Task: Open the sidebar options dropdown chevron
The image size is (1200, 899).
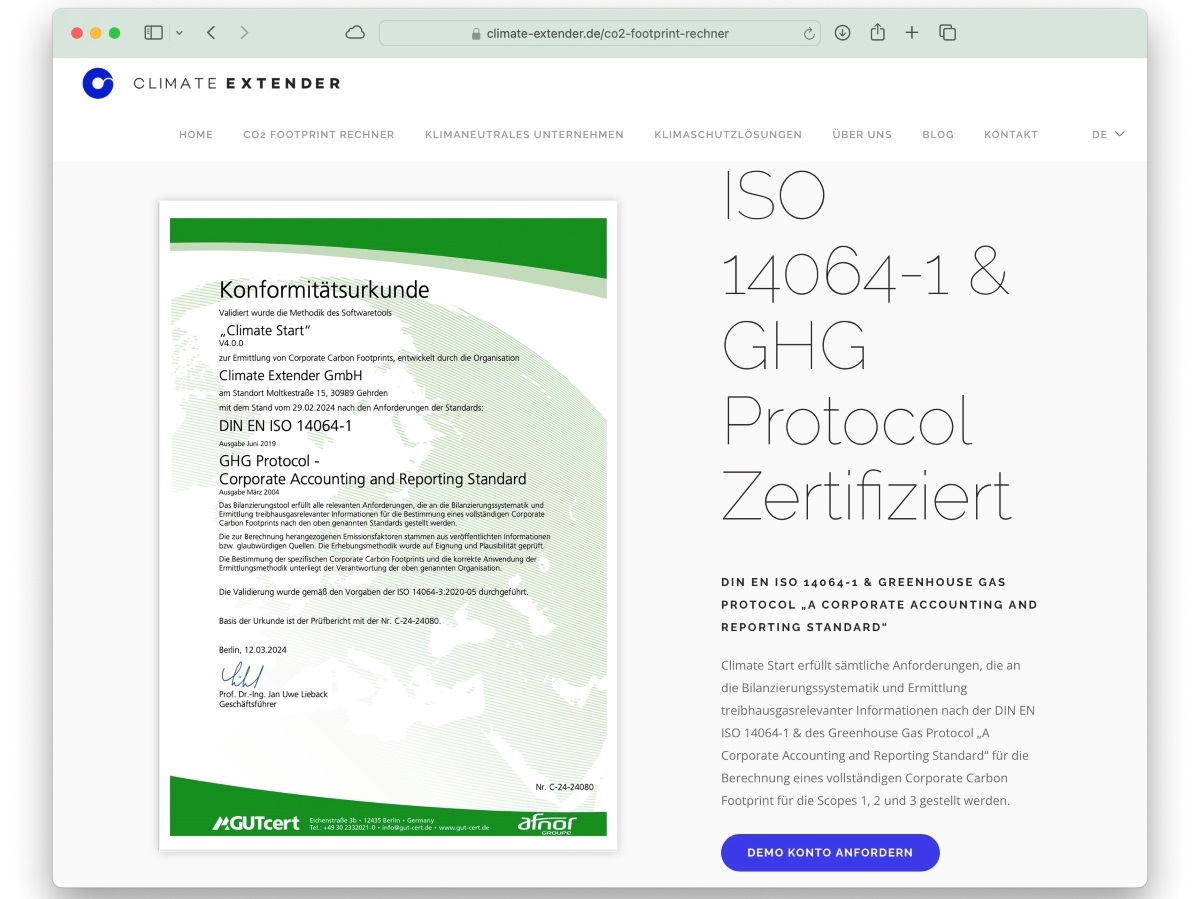Action: [179, 33]
